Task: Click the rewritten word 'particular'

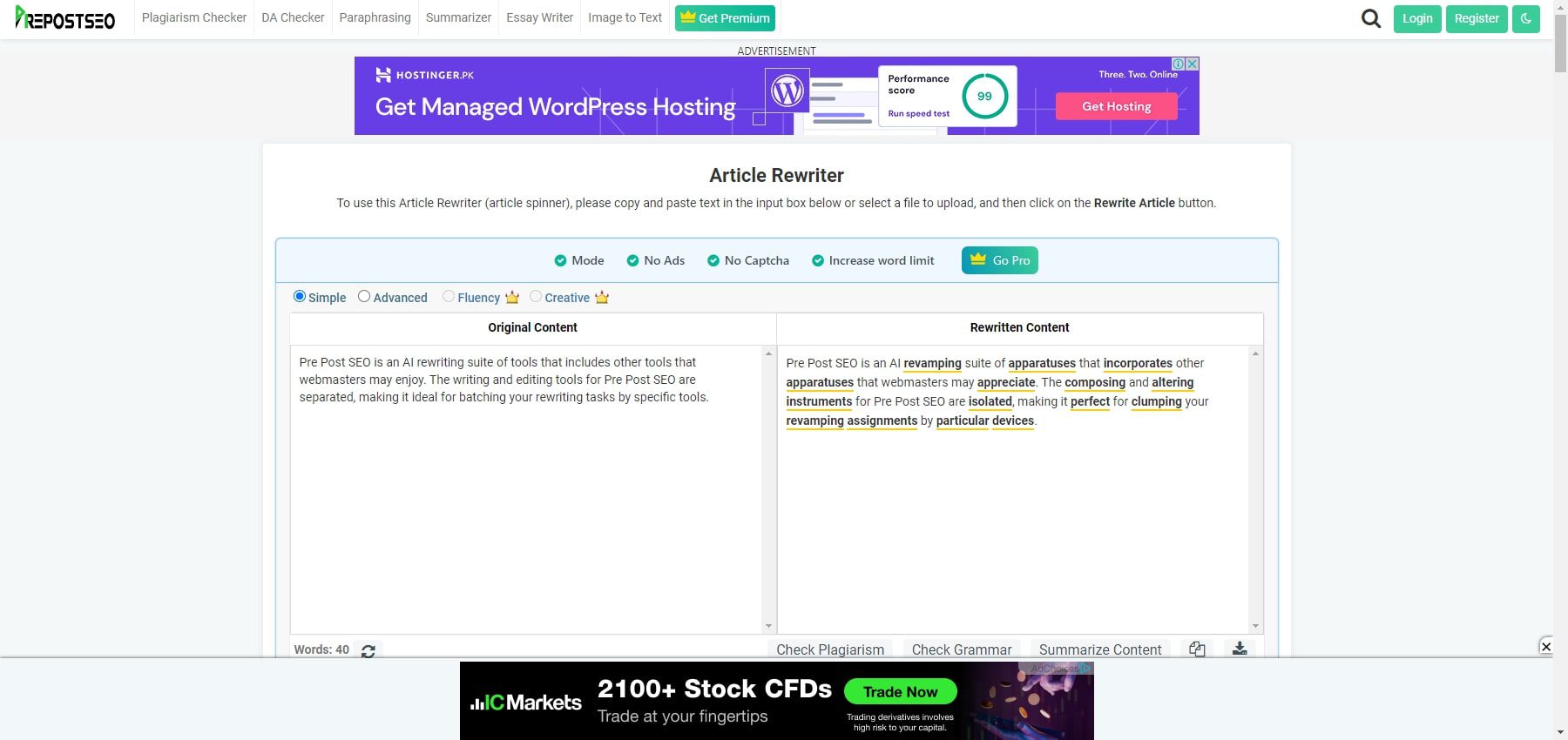Action: click(x=963, y=420)
